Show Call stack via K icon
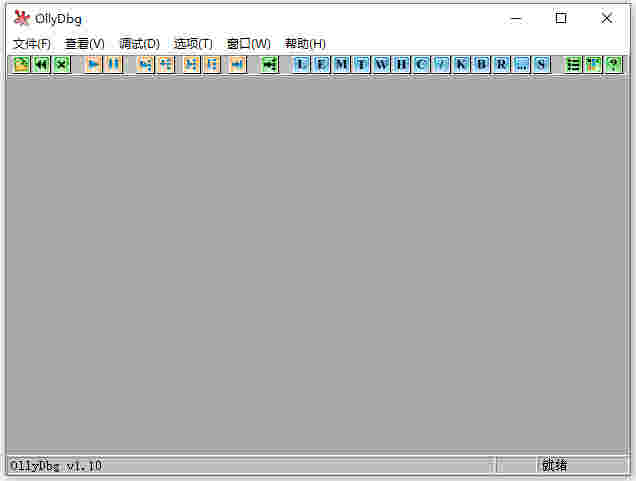 coord(461,64)
